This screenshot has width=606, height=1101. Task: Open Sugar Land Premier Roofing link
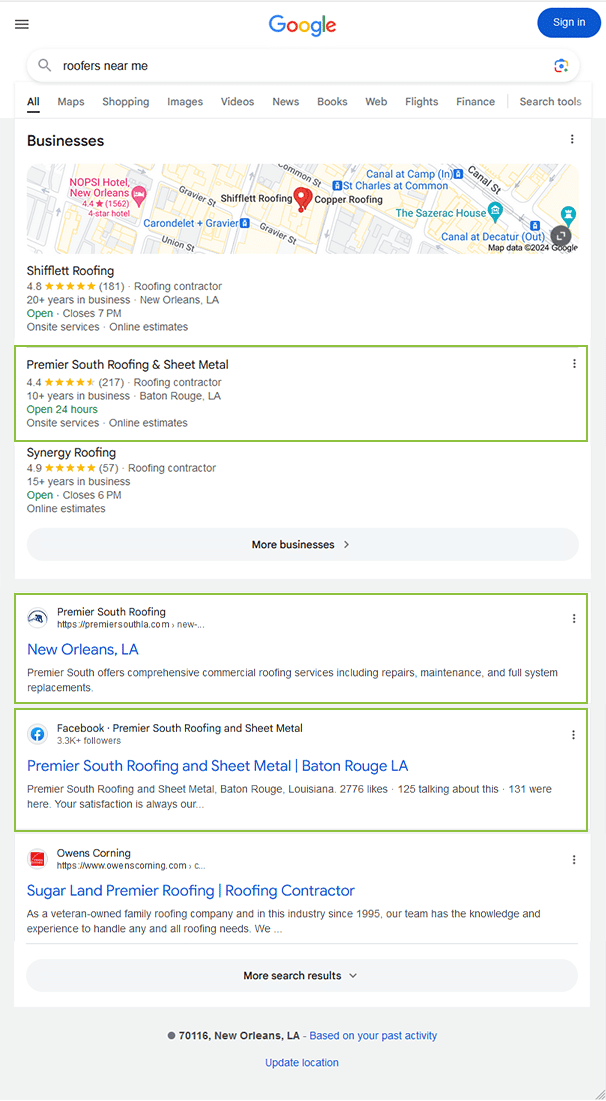pyautogui.click(x=191, y=890)
